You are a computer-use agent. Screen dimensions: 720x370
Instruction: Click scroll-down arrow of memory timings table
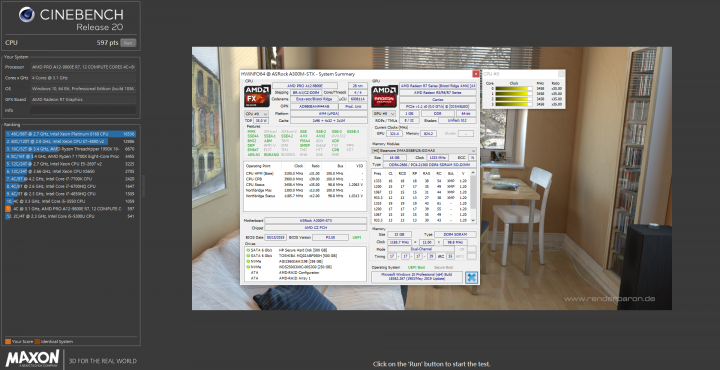[x=474, y=221]
